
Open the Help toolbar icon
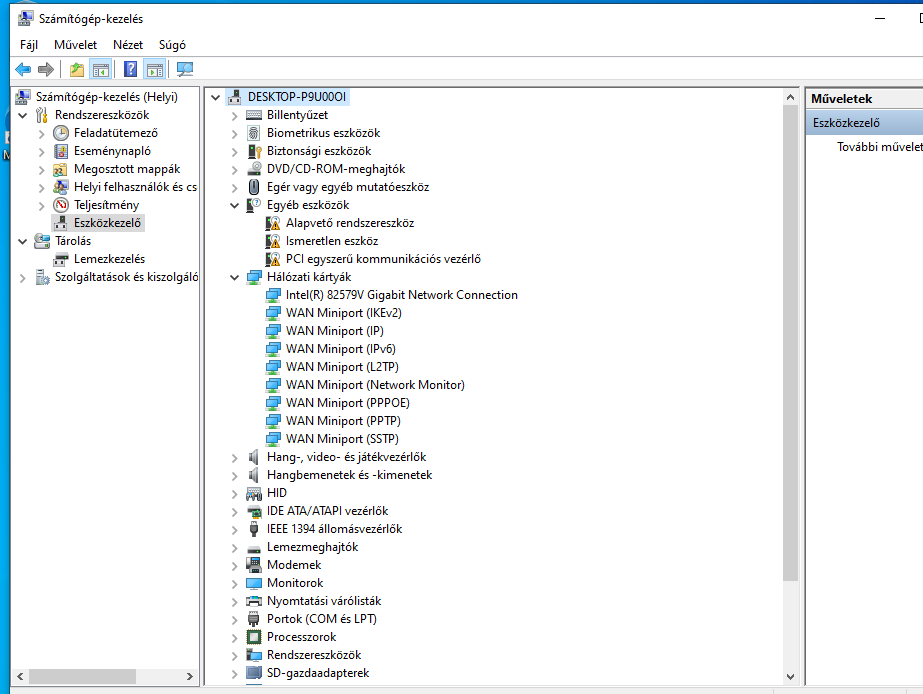click(131, 69)
